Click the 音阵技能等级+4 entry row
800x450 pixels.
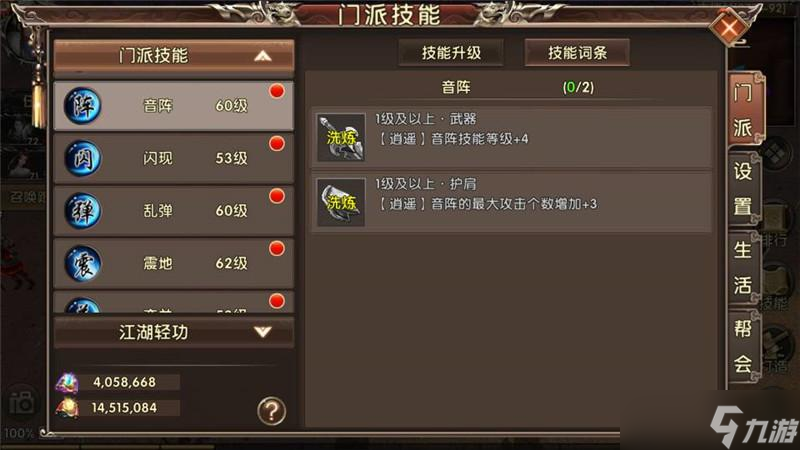point(512,138)
